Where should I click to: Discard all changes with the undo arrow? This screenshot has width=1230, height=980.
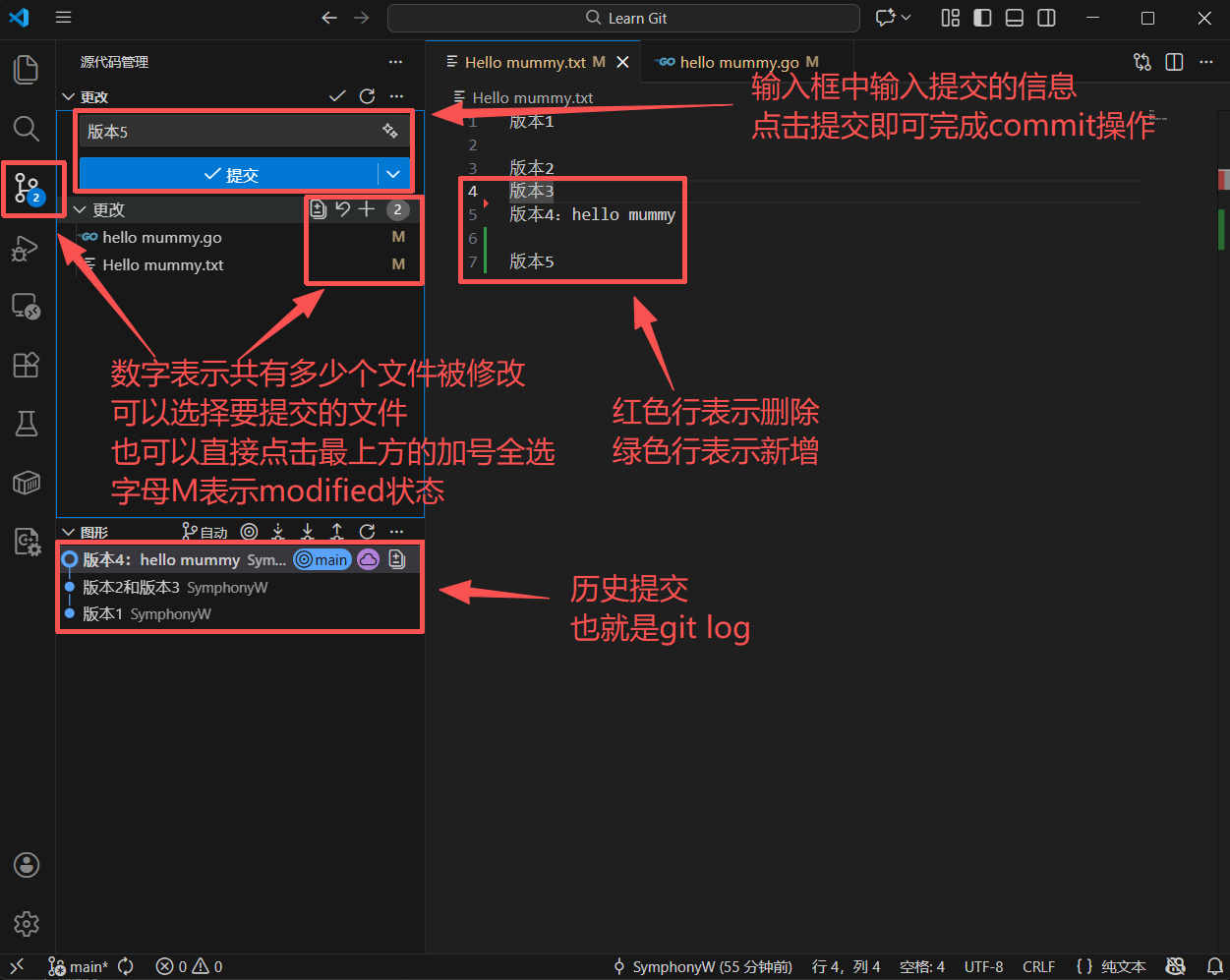(342, 208)
